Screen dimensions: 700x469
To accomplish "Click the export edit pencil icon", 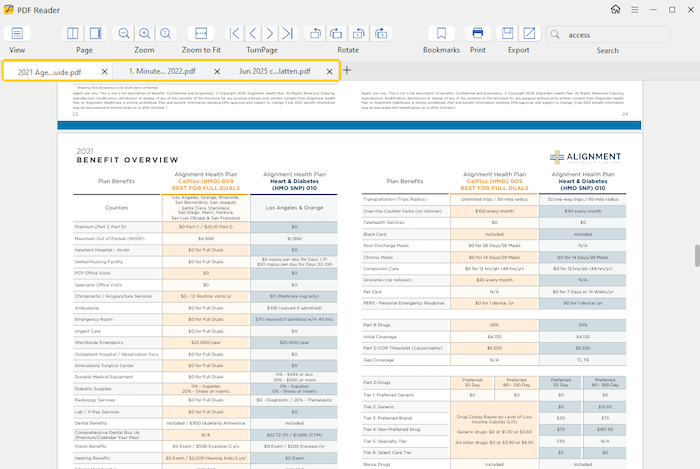I will [x=529, y=33].
